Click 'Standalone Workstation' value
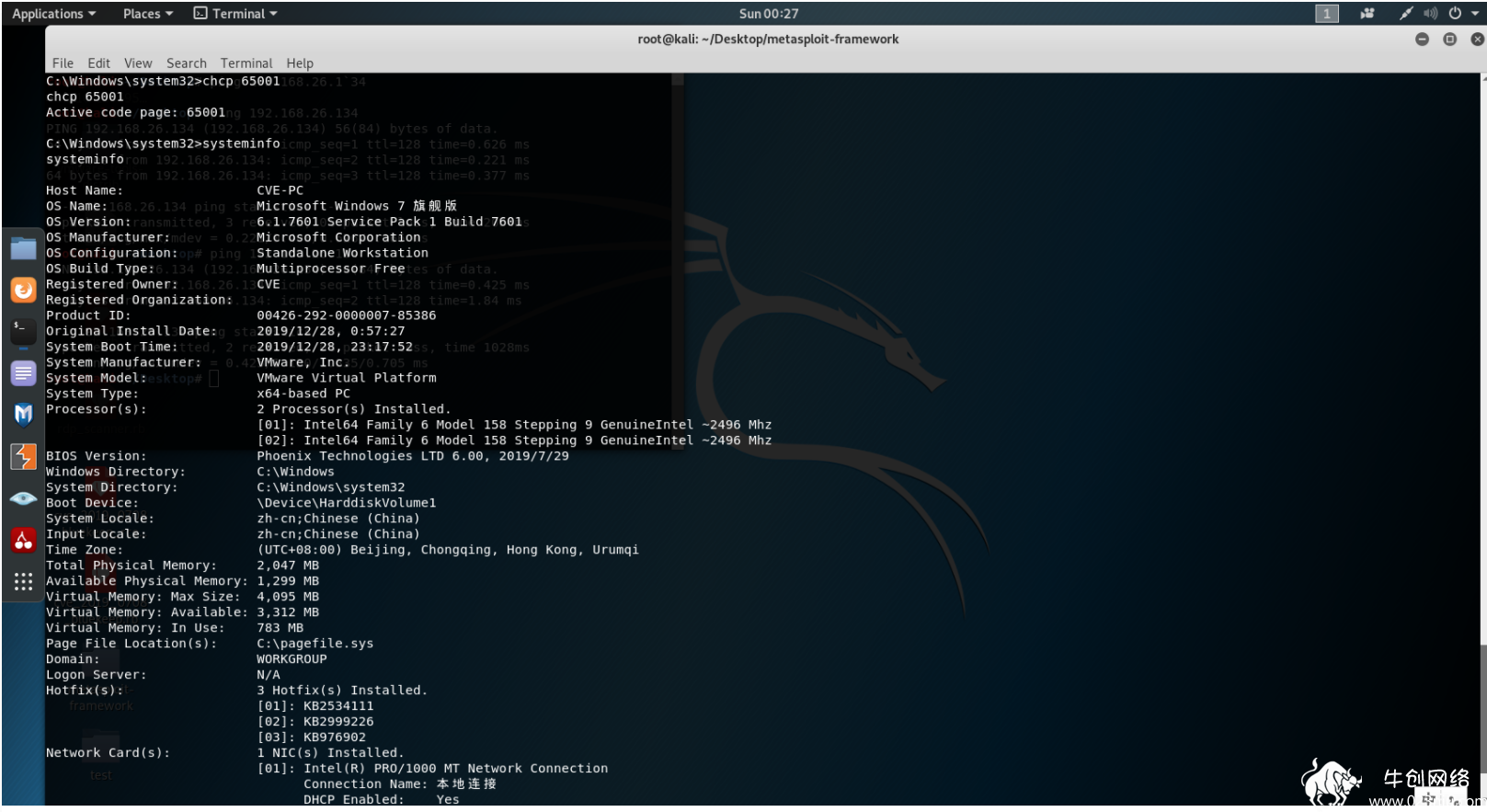The width and height of the screenshot is (1487, 812). [x=342, y=253]
